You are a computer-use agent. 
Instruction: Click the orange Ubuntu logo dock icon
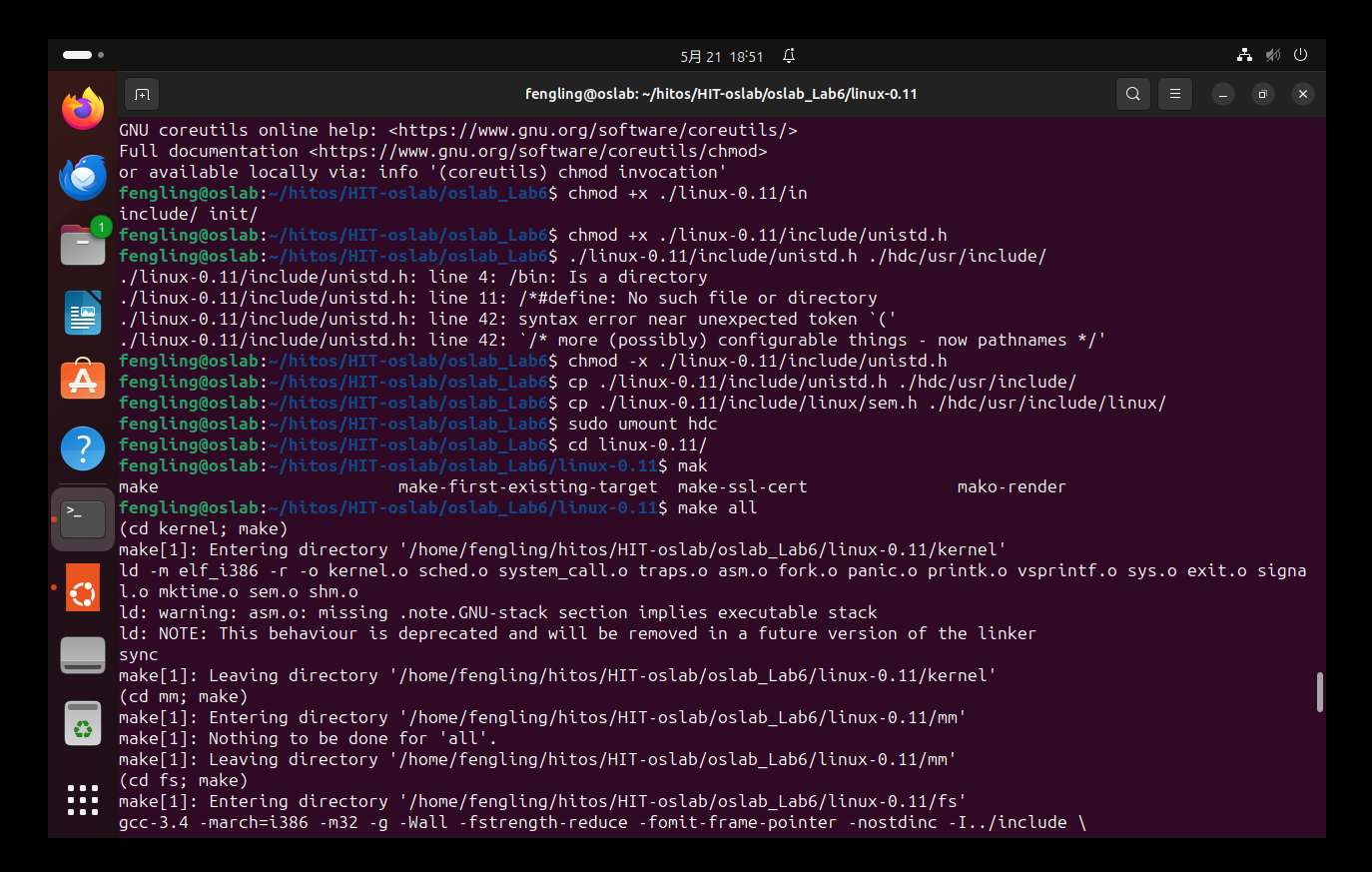tap(83, 587)
